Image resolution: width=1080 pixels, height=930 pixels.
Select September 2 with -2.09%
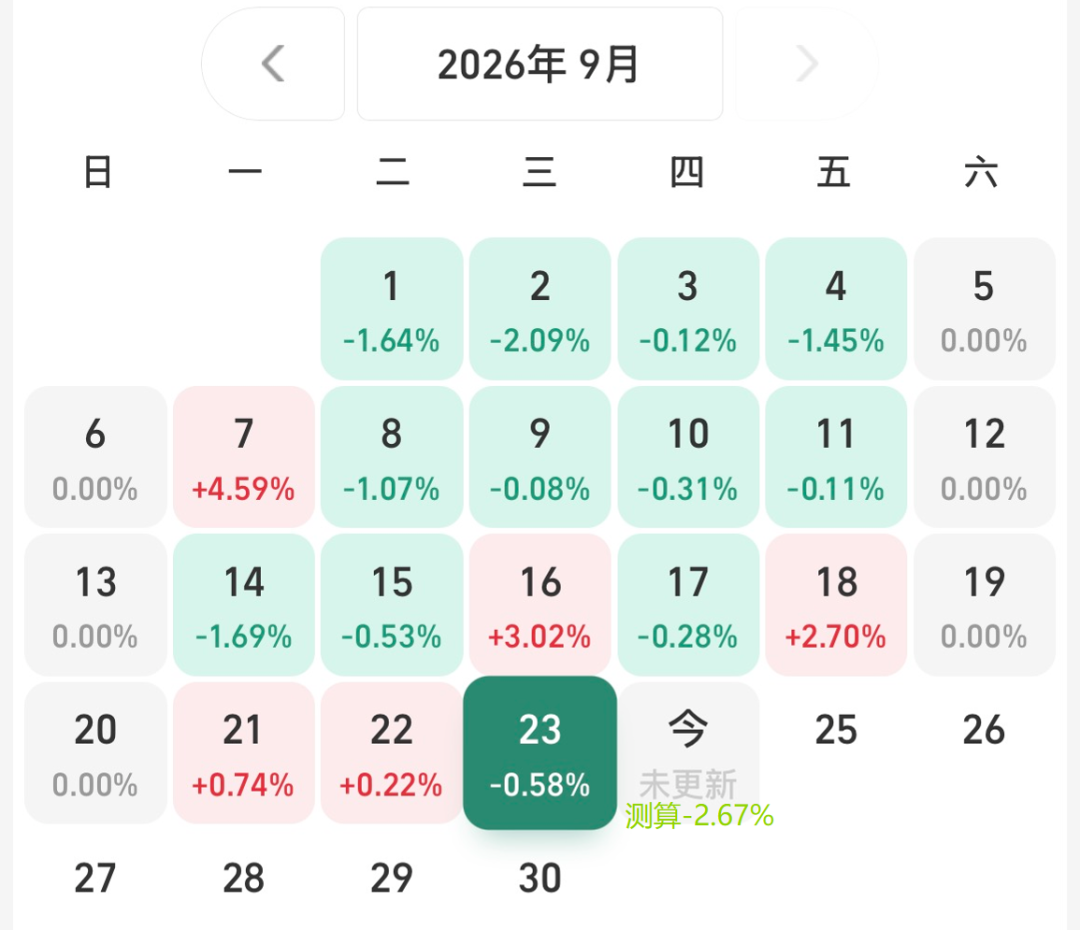click(x=540, y=309)
